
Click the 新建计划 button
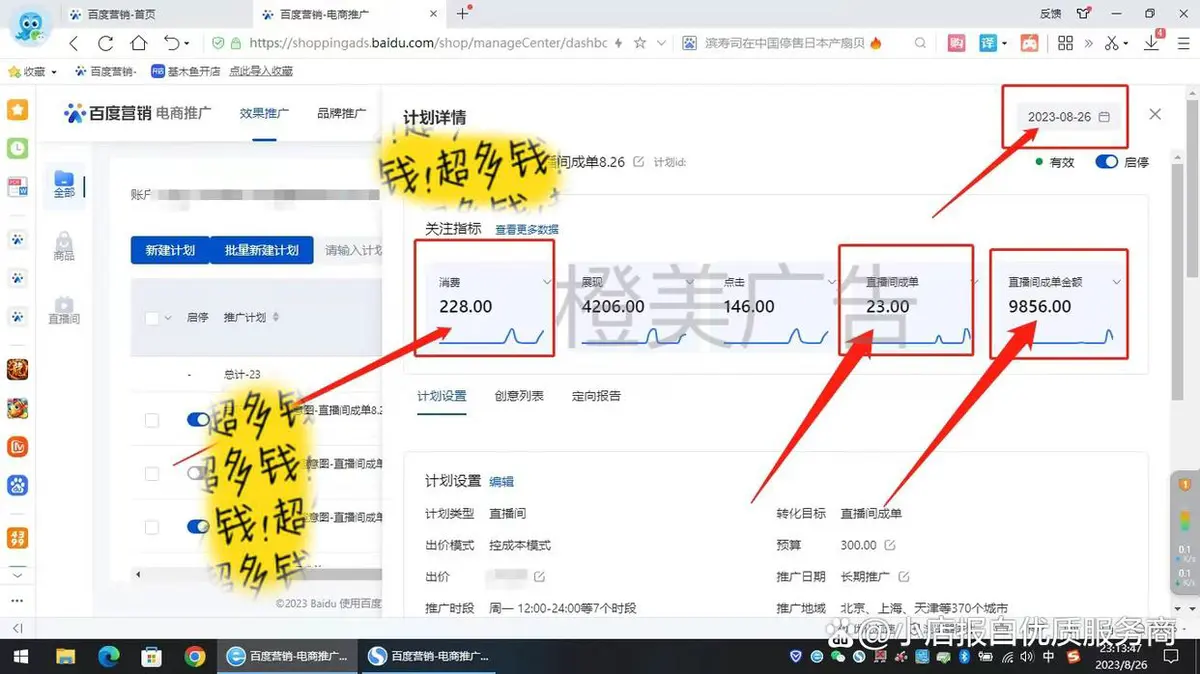[170, 250]
